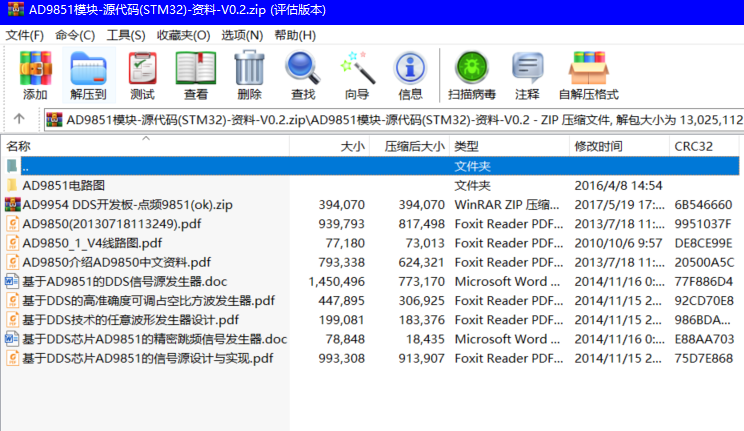The image size is (744, 431).
Task: Click the Word icon of 基于DDS芯片AD9851的精密跳频信号发生器.doc
Action: pos(12,339)
